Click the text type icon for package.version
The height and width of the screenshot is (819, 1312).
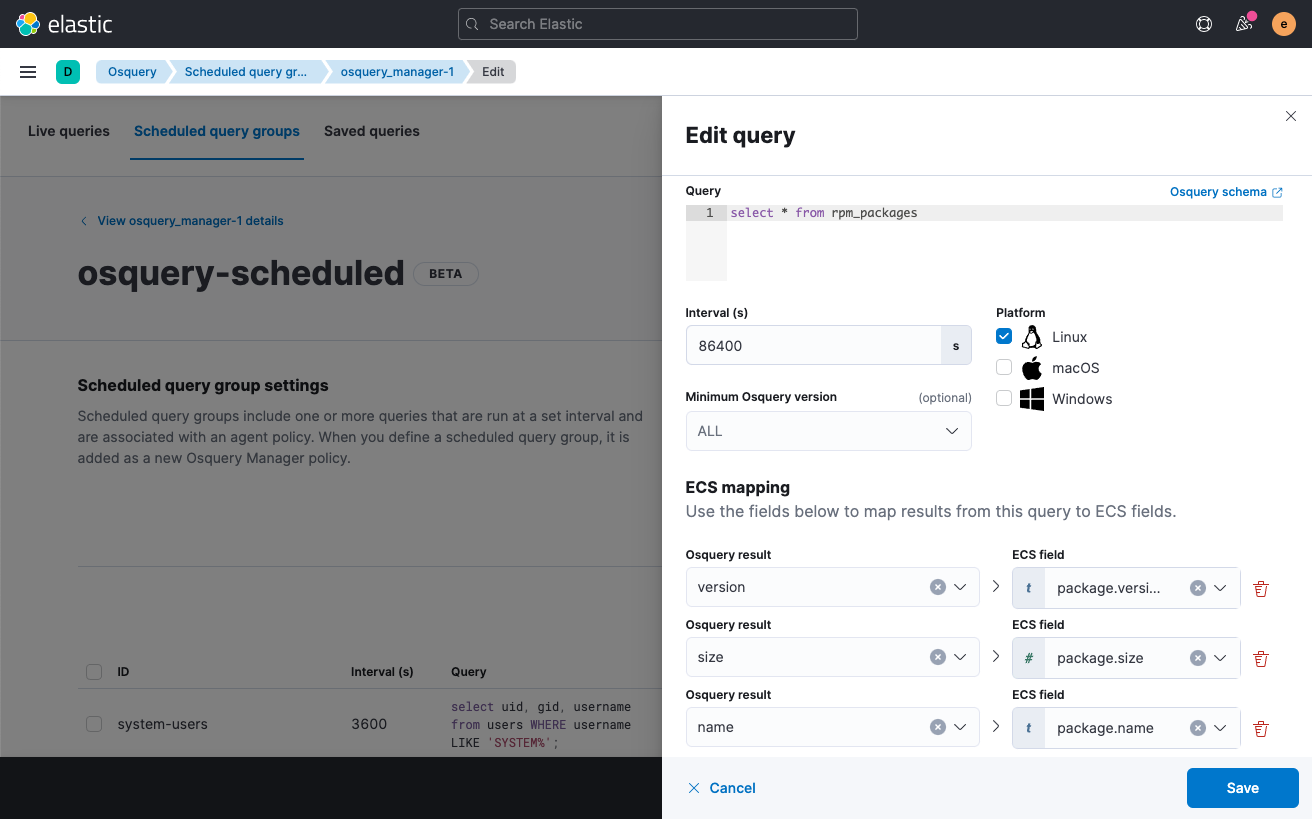(1029, 588)
